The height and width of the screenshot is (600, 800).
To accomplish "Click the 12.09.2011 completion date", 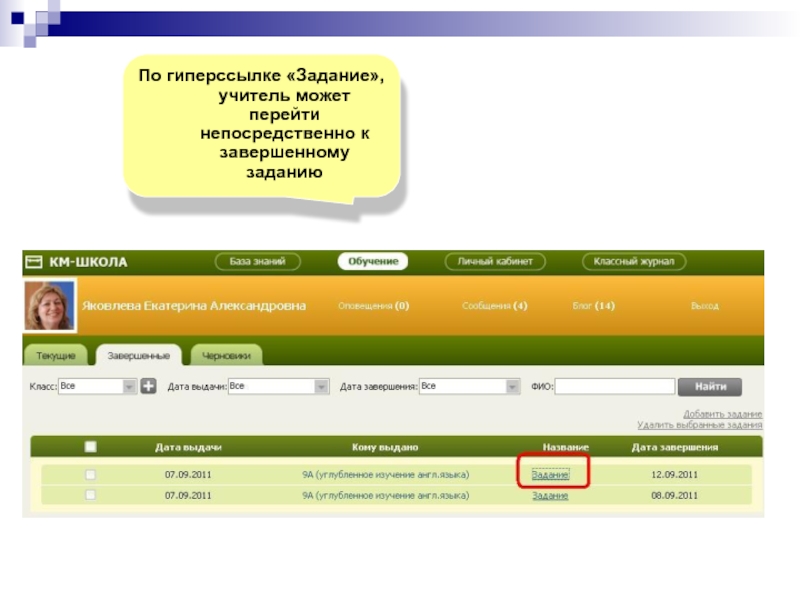I will pyautogui.click(x=674, y=474).
